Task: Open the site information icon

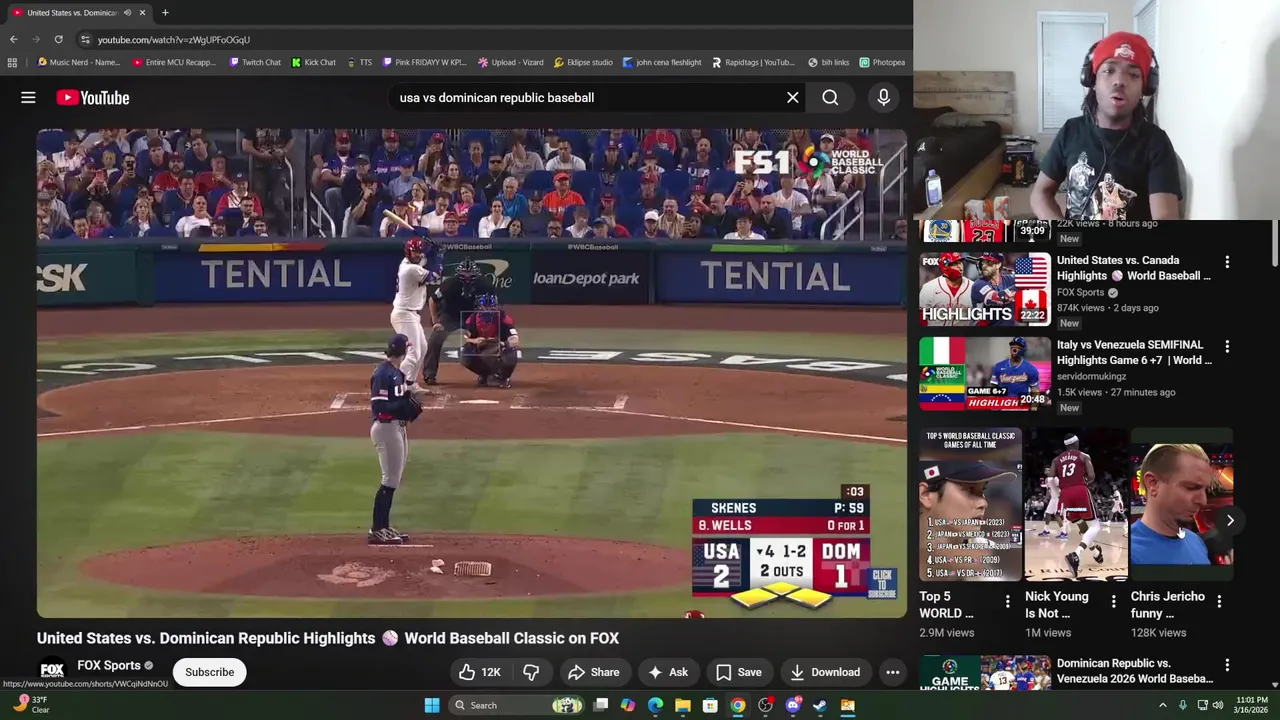Action: click(85, 39)
